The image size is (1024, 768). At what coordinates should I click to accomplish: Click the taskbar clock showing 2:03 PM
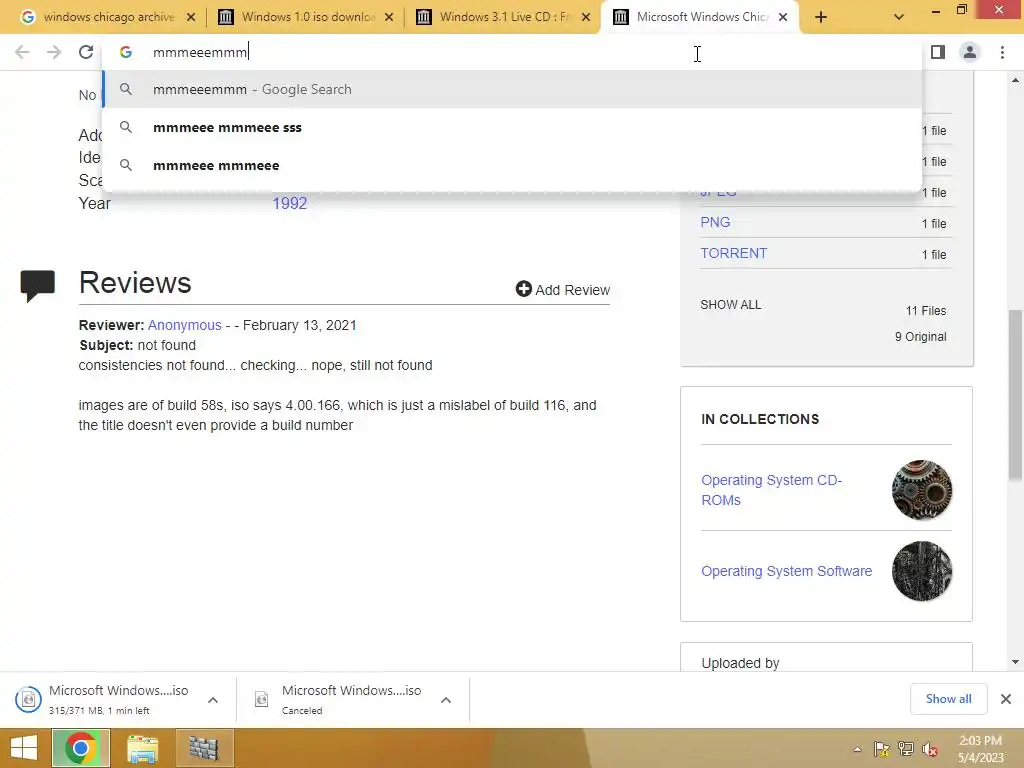point(980,749)
